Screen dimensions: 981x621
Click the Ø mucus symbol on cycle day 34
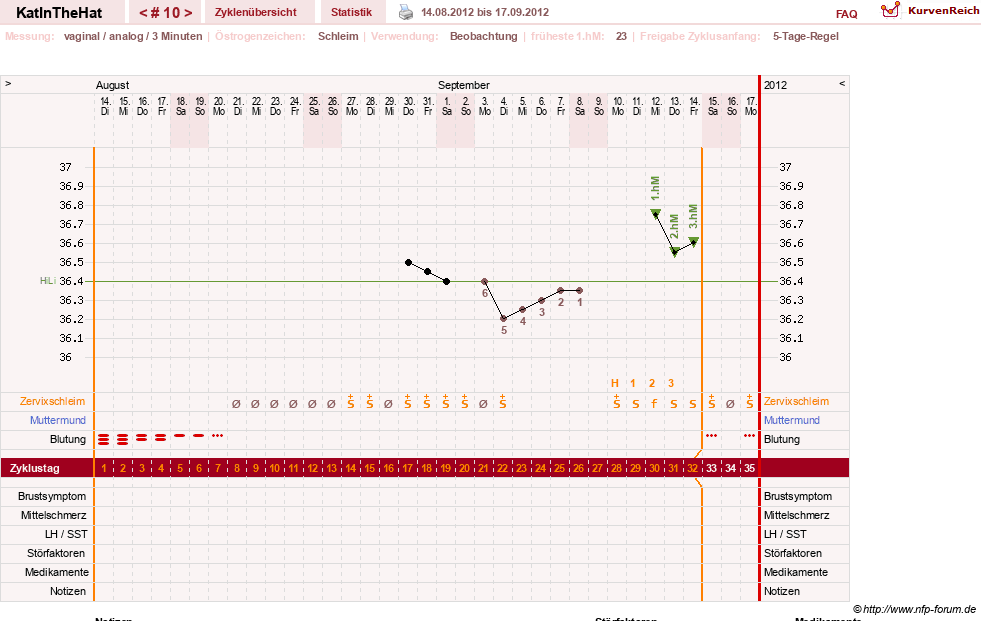(x=730, y=404)
